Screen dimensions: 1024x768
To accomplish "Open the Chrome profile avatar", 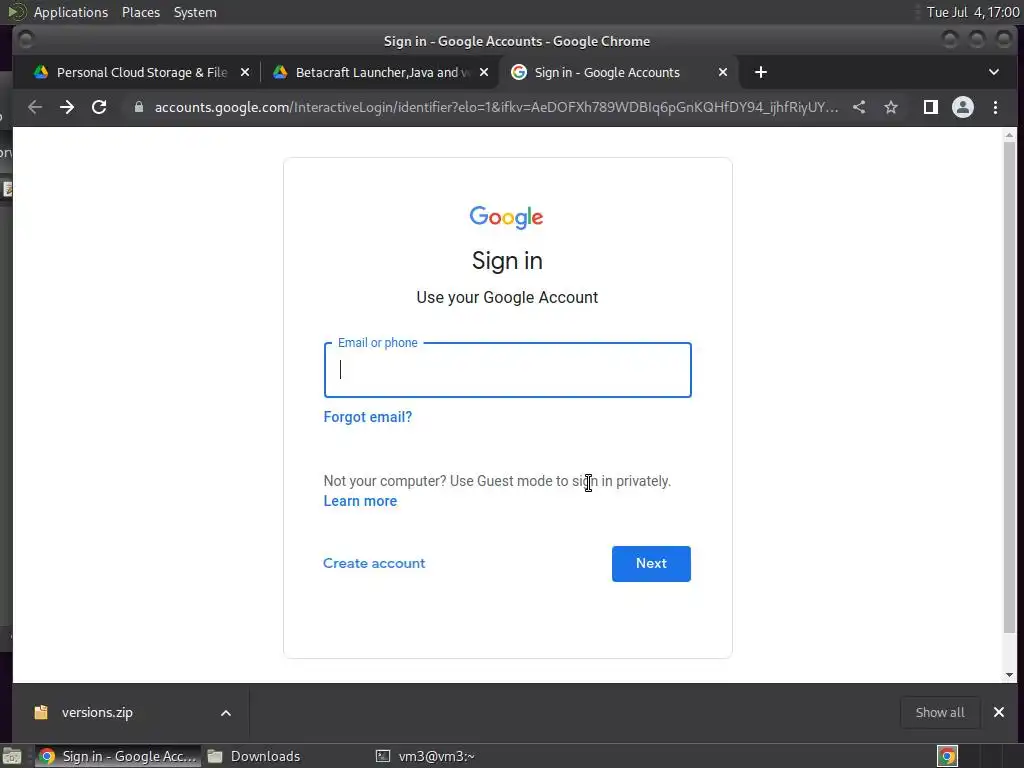I will 963,107.
